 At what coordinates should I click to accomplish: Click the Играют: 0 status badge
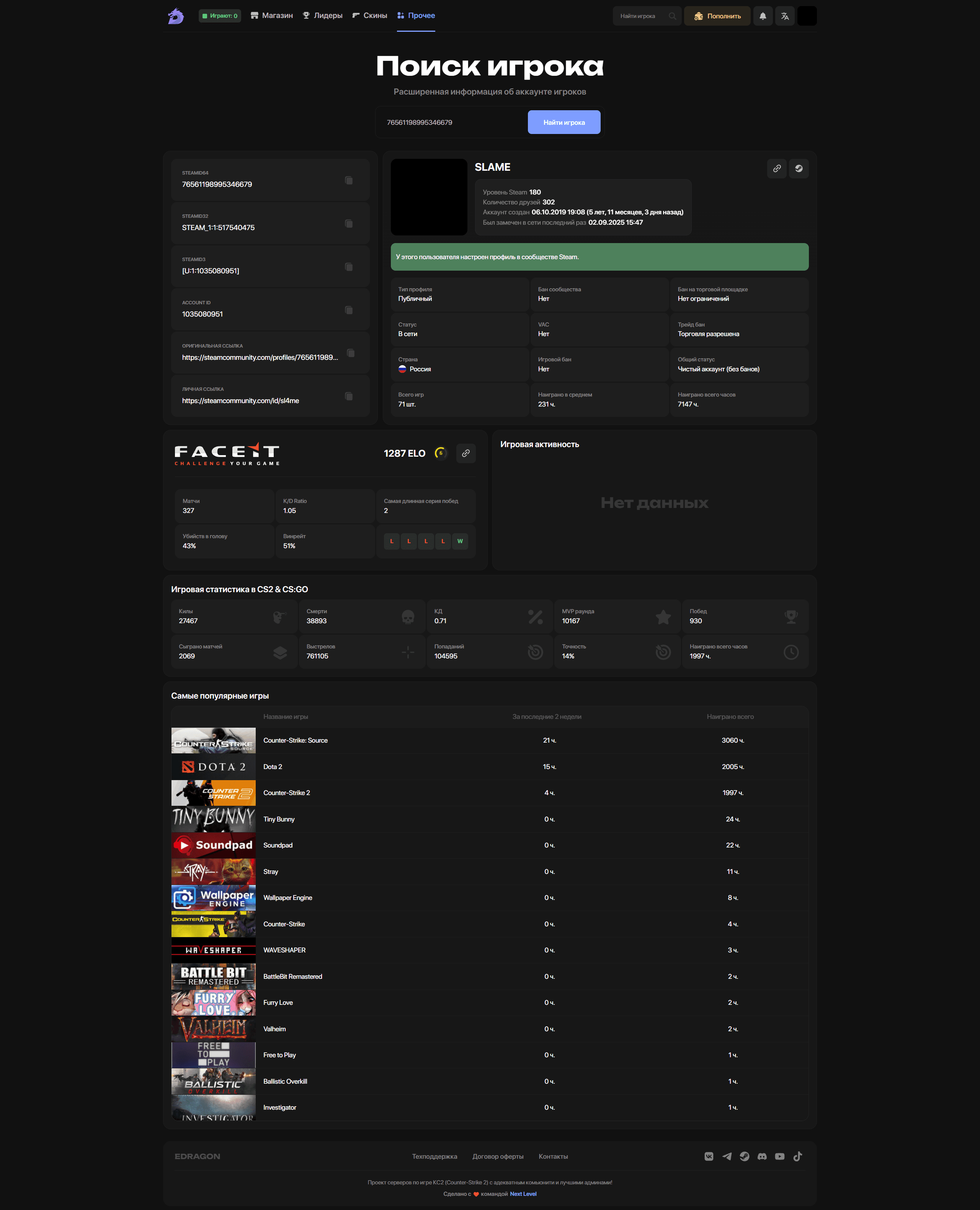point(220,16)
